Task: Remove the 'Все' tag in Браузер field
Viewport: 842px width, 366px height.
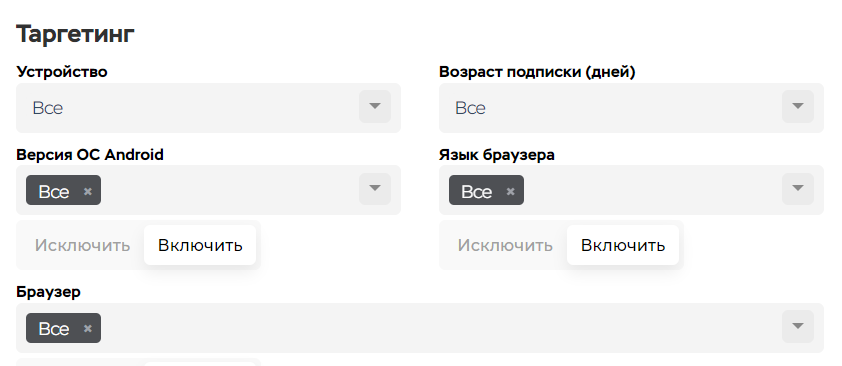Action: click(x=88, y=328)
